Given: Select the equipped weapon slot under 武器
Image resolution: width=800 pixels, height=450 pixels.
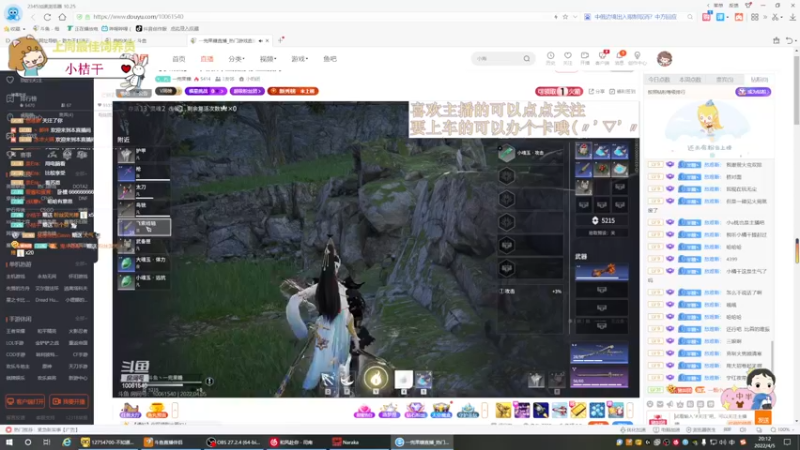Looking at the screenshot, I should point(602,271).
